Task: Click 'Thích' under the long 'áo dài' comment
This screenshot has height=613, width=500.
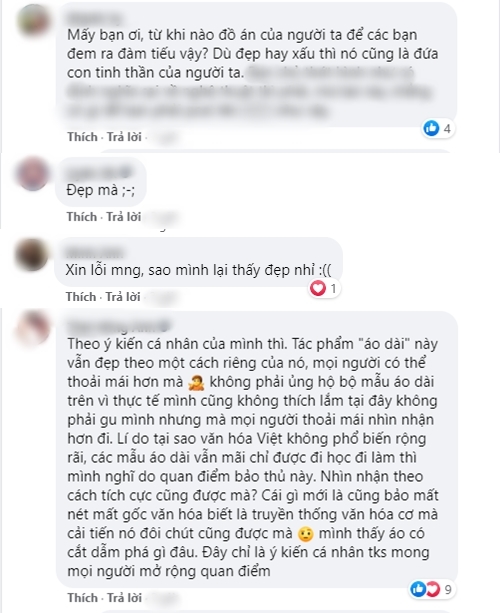Action: [82, 598]
